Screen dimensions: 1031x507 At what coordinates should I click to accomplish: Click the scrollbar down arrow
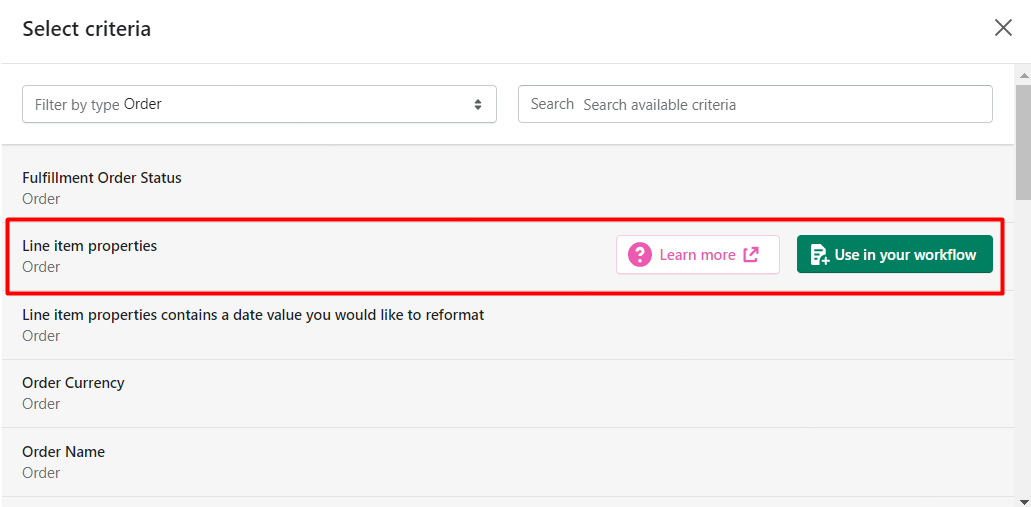coord(1023,500)
